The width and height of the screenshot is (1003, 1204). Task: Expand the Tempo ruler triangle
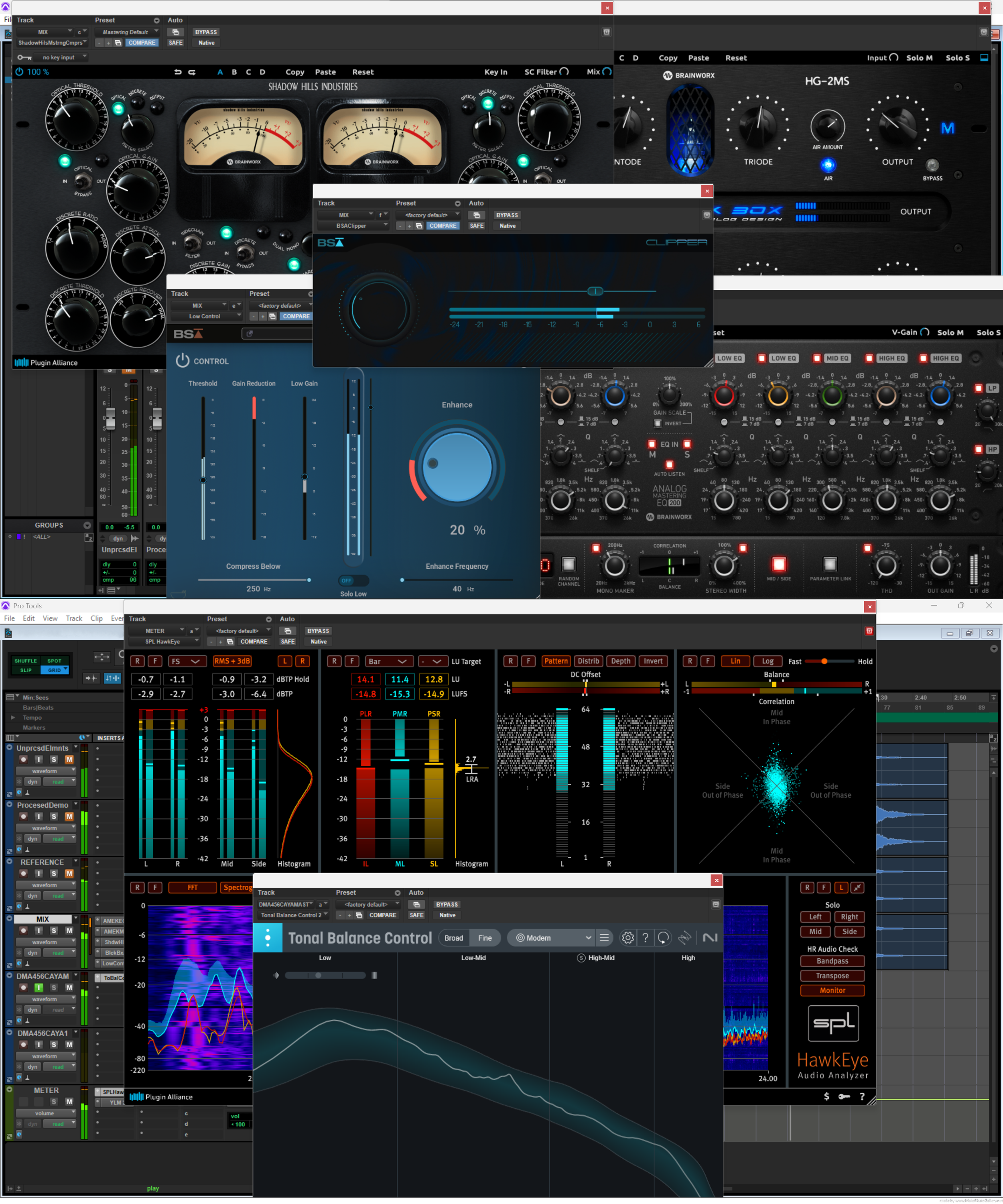point(14,717)
